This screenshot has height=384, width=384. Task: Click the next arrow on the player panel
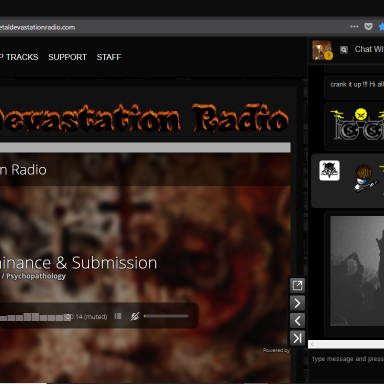pos(297,303)
